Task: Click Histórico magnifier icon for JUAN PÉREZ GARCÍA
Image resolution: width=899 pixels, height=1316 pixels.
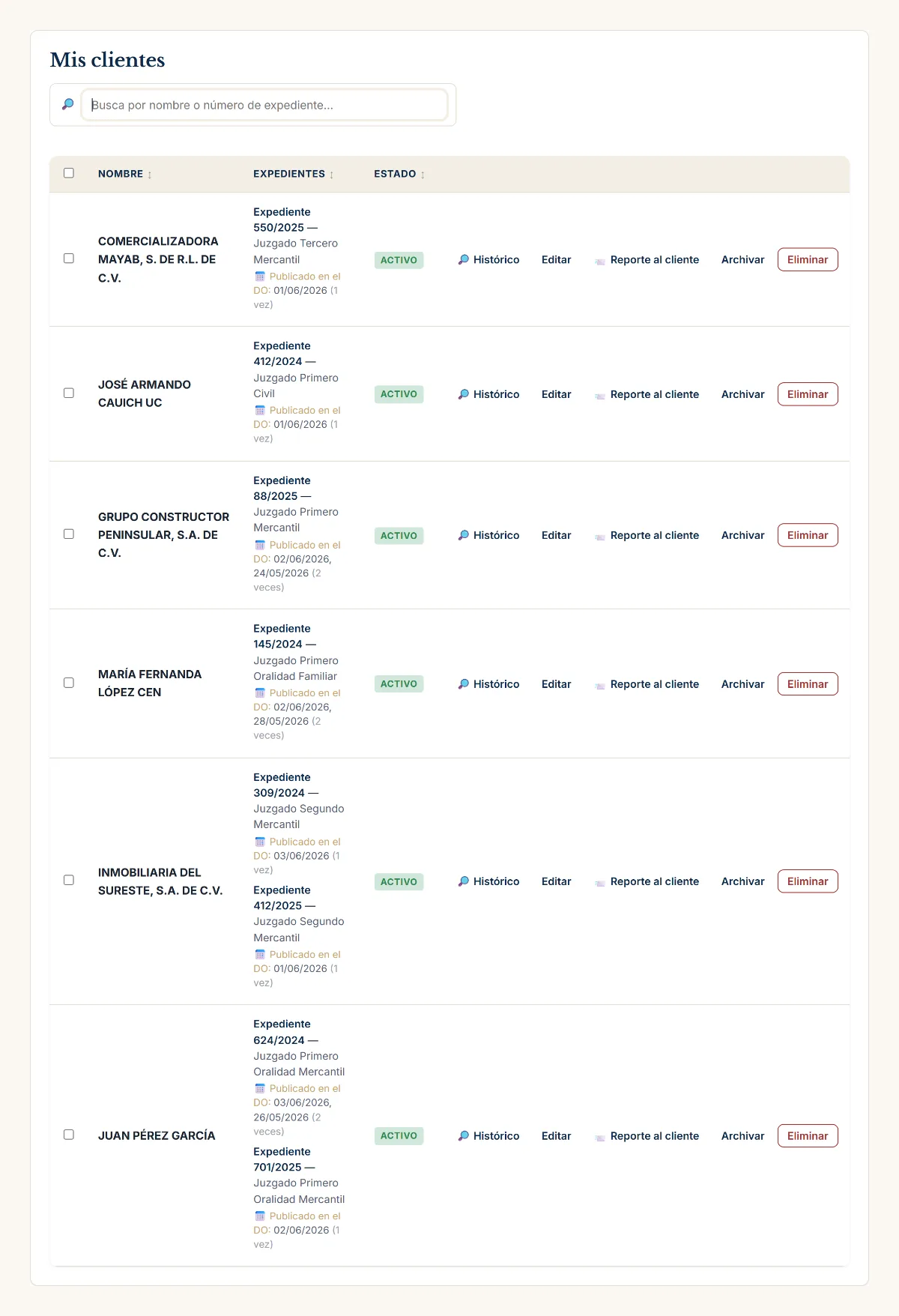Action: [x=464, y=1135]
